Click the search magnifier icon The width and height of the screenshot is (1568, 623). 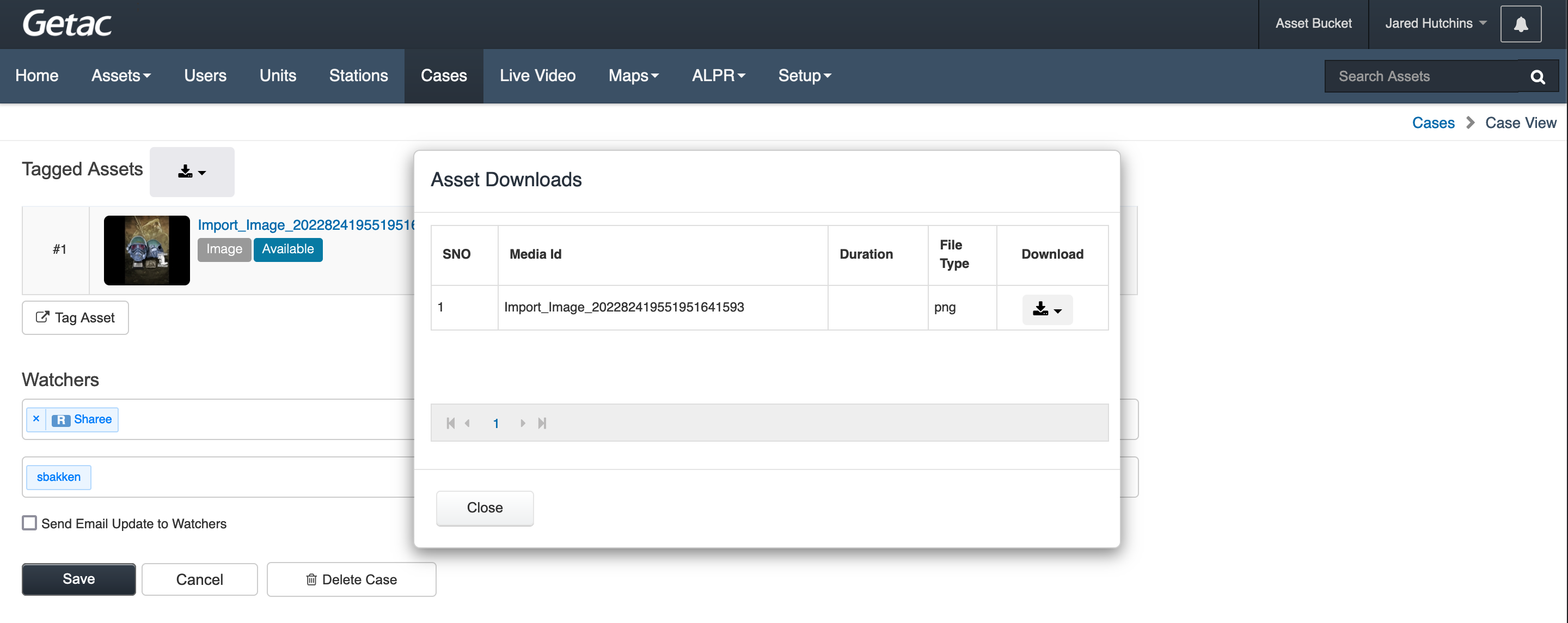[1538, 76]
